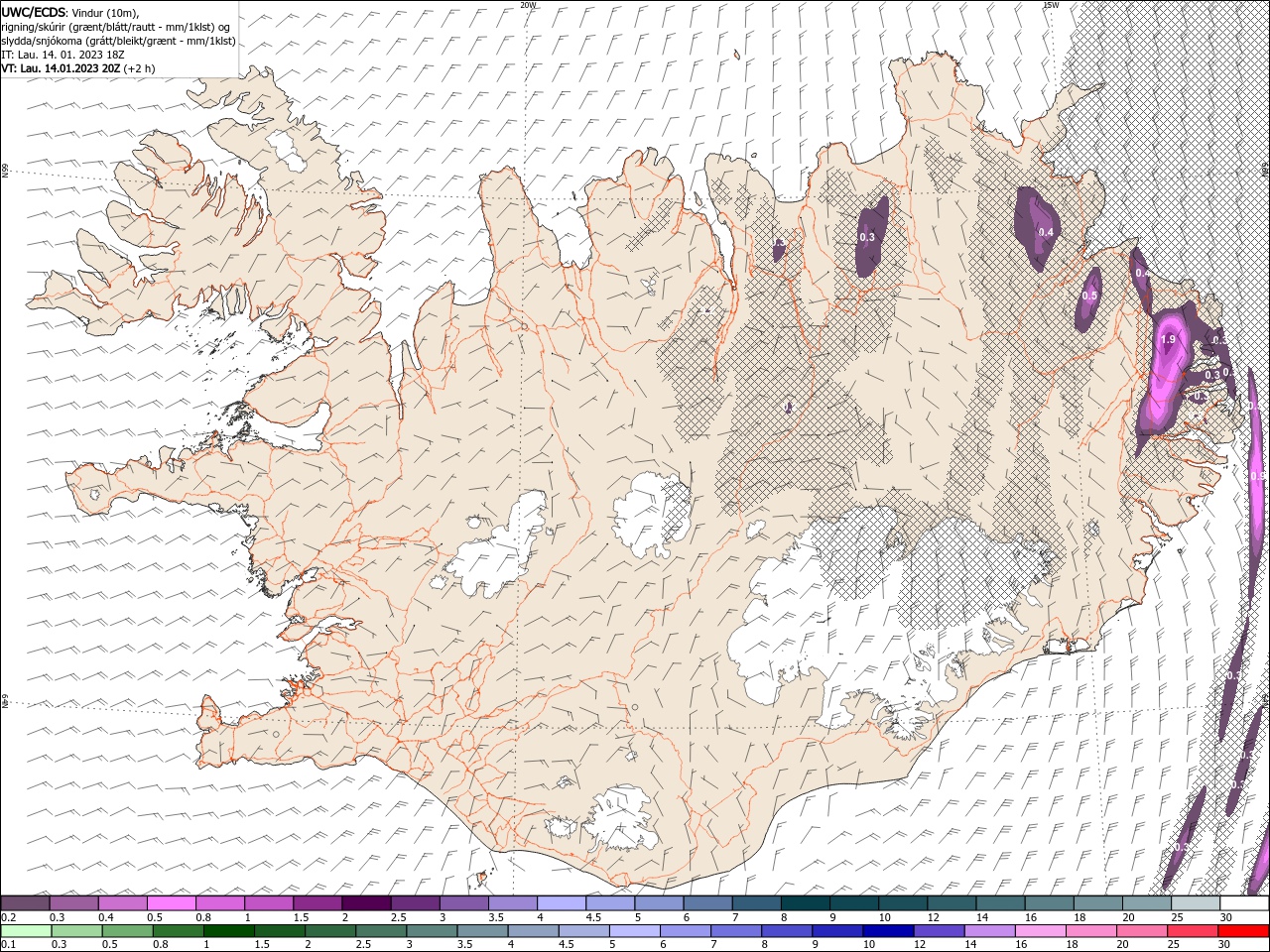1270x952 pixels.
Task: Pick the white snow swatch above 30 mm
Action: tap(1245, 903)
